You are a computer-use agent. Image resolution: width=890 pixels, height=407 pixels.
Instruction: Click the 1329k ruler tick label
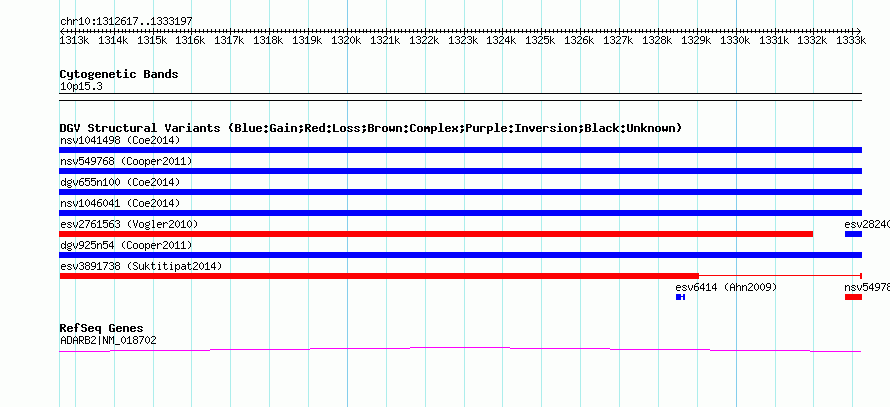(x=695, y=40)
